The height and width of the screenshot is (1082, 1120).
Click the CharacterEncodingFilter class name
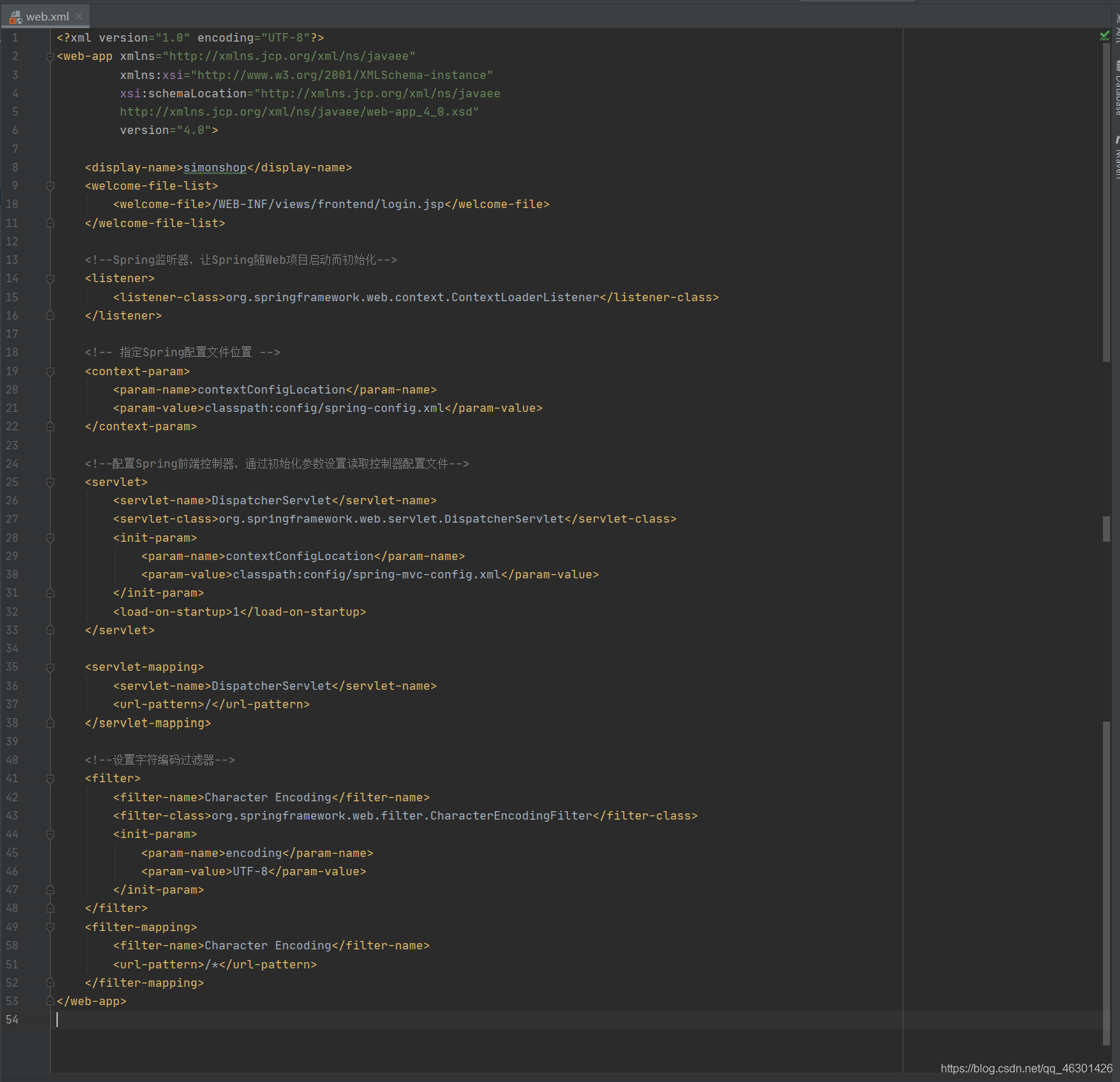coord(511,816)
